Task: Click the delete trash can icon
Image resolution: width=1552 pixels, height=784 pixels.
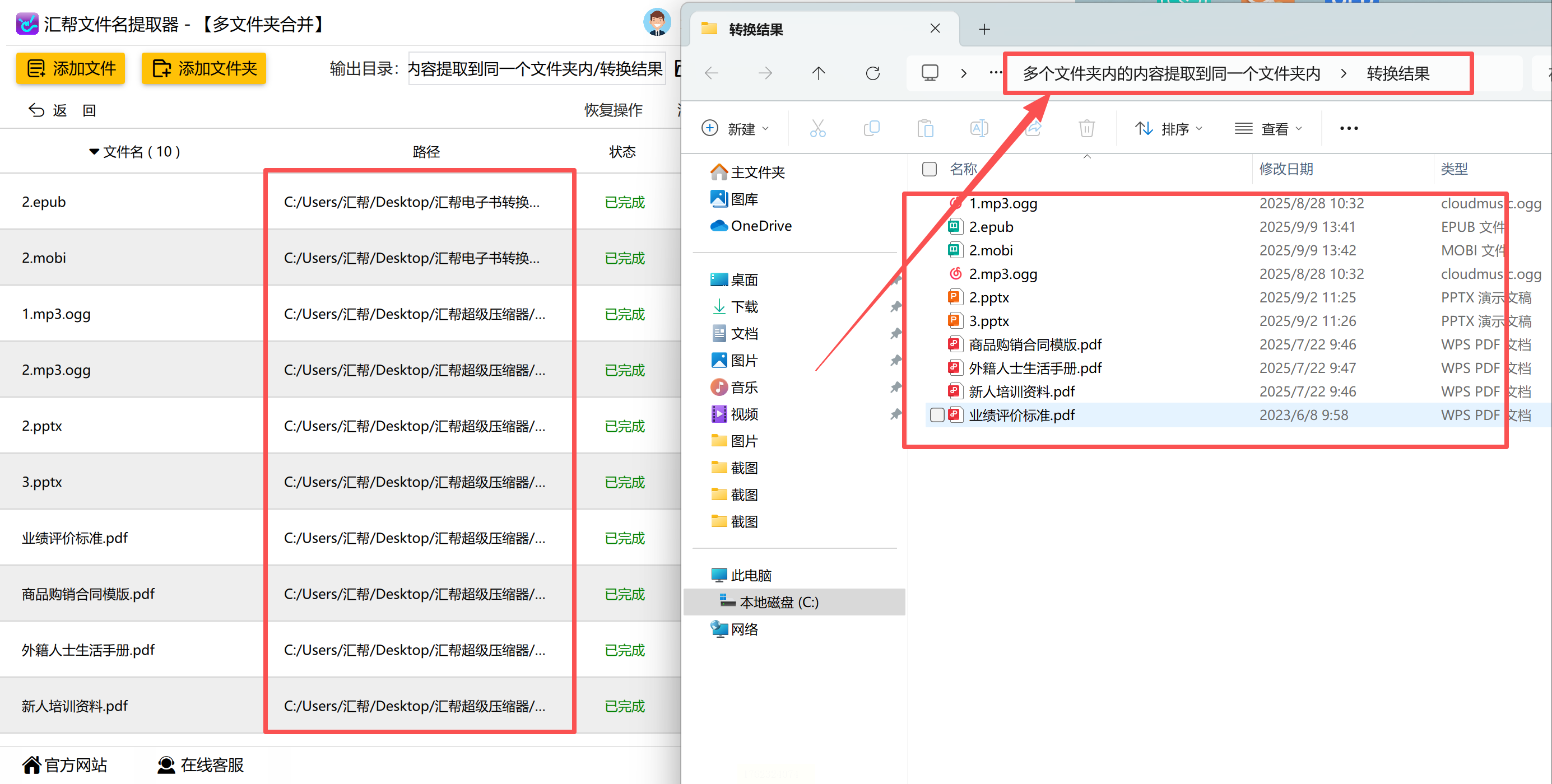Action: tap(1086, 128)
